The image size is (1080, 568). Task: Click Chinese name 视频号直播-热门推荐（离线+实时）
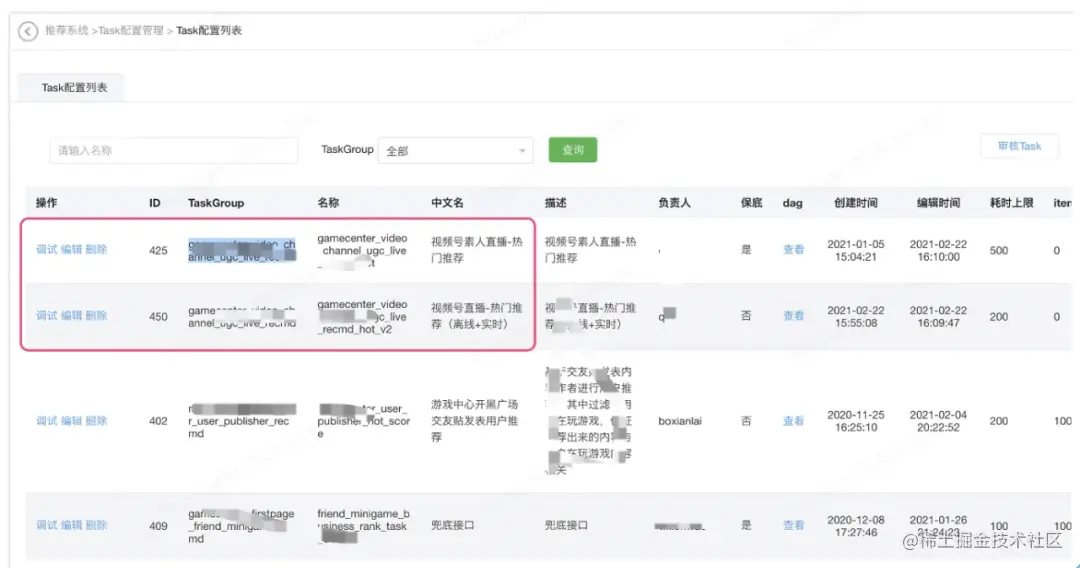(477, 315)
